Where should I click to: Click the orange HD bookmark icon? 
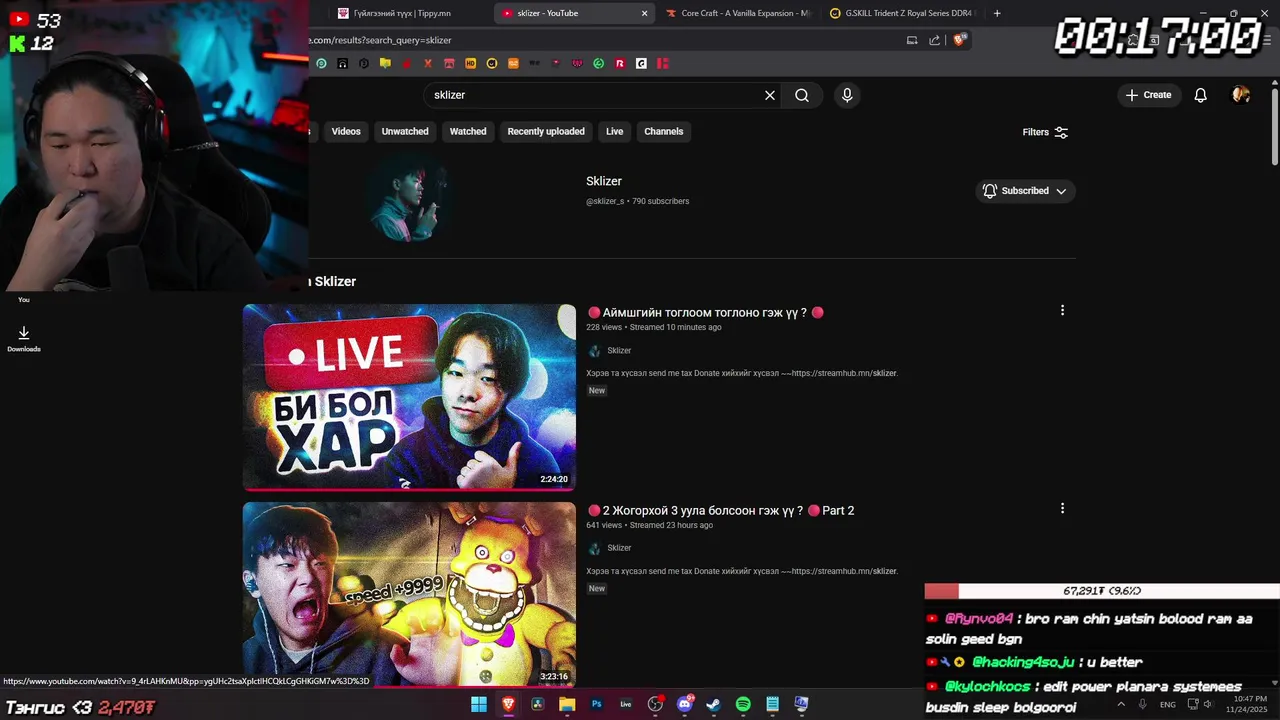click(470, 63)
